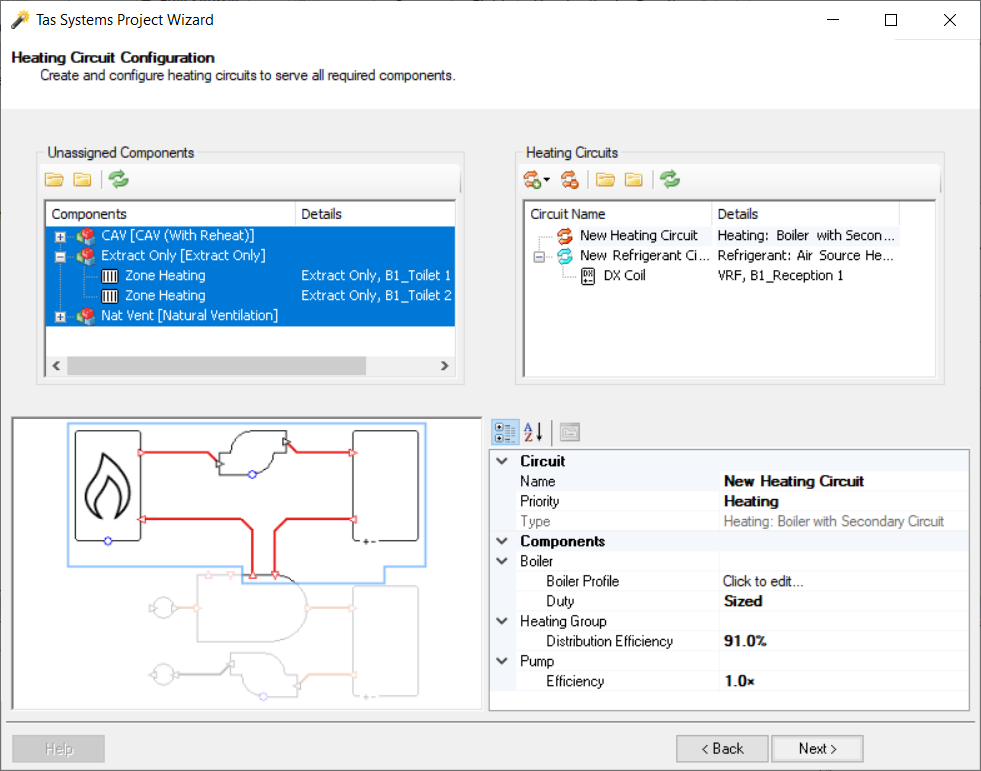Click the Back button
981x771 pixels.
click(722, 748)
